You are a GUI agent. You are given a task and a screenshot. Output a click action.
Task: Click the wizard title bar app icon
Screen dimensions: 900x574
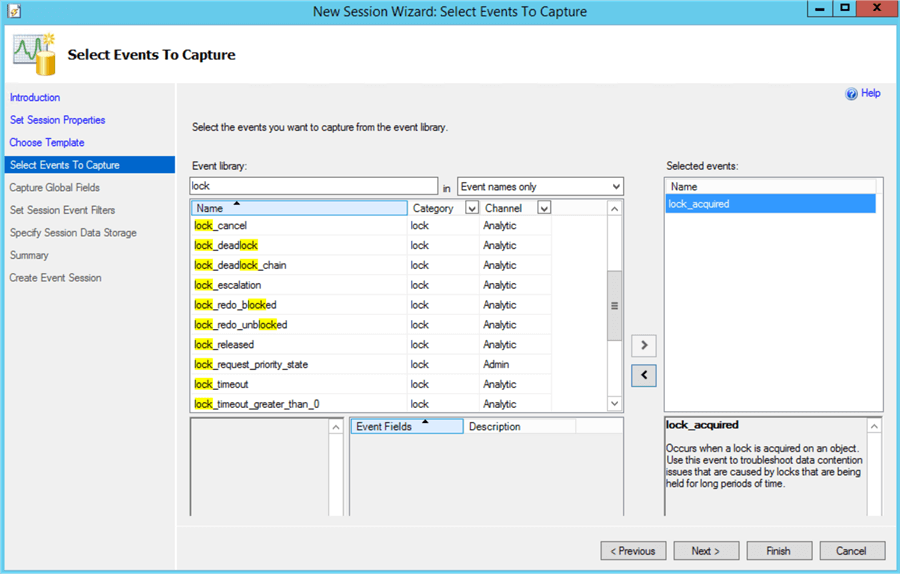point(14,11)
